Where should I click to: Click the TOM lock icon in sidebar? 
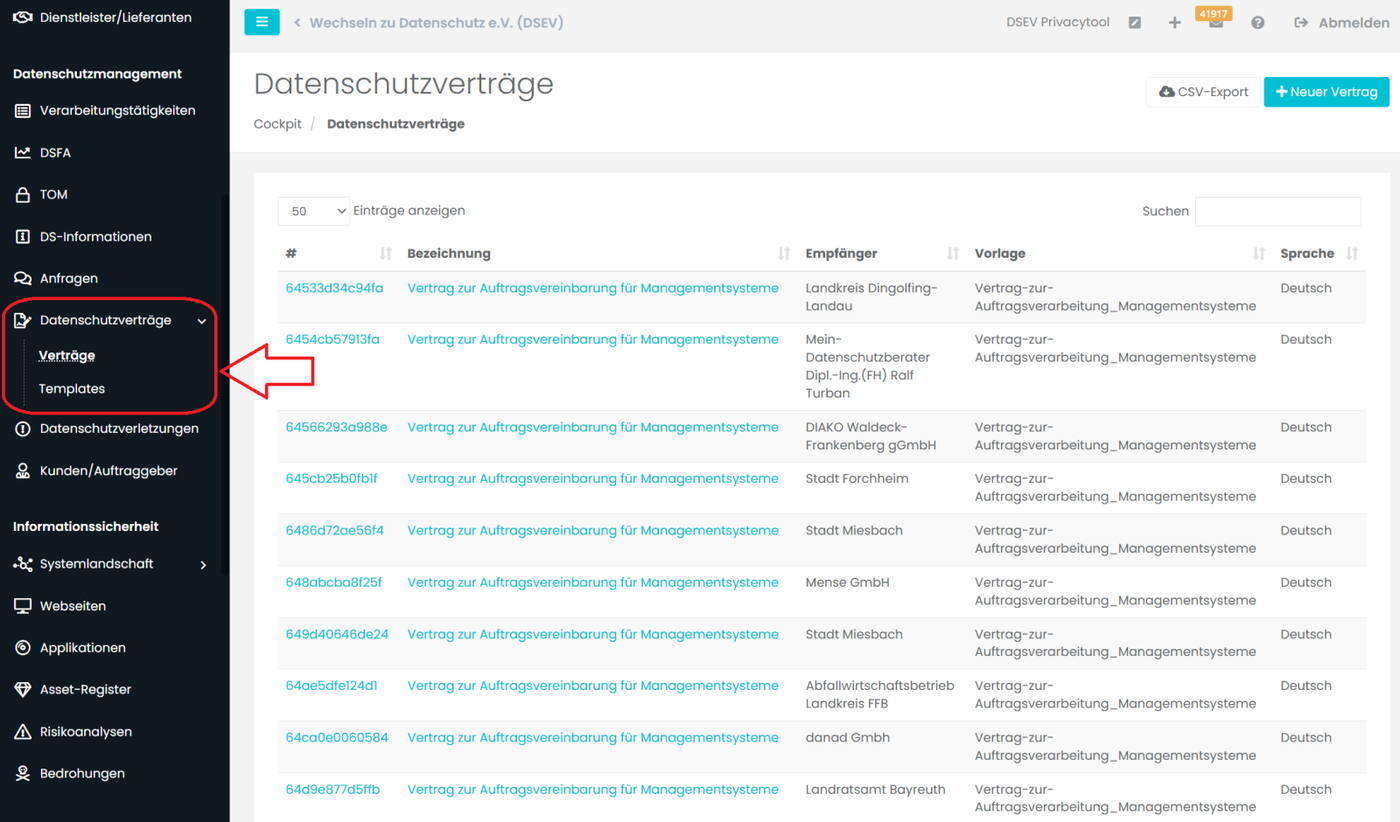point(22,195)
